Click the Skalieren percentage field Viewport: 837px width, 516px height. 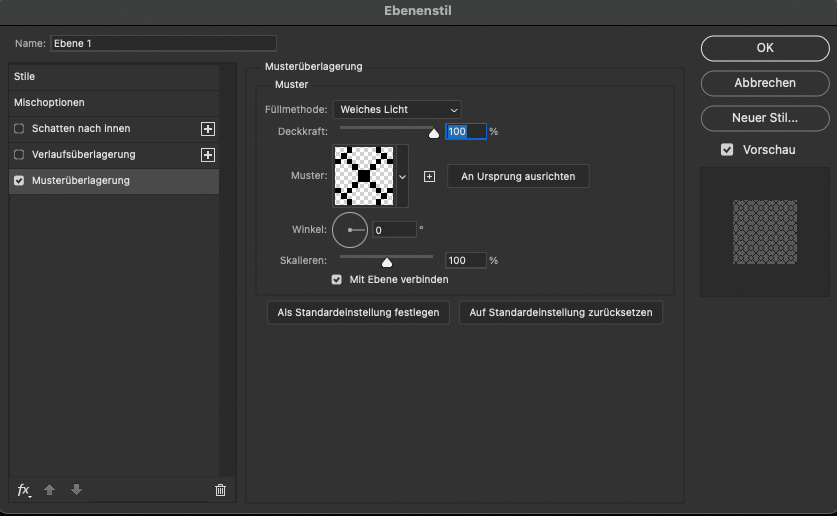coord(465,260)
